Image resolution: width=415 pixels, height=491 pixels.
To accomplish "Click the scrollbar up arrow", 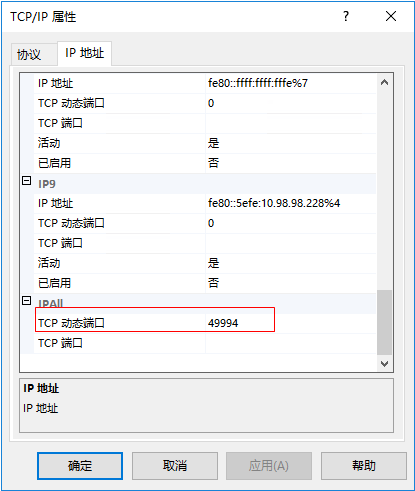I will pos(384,82).
